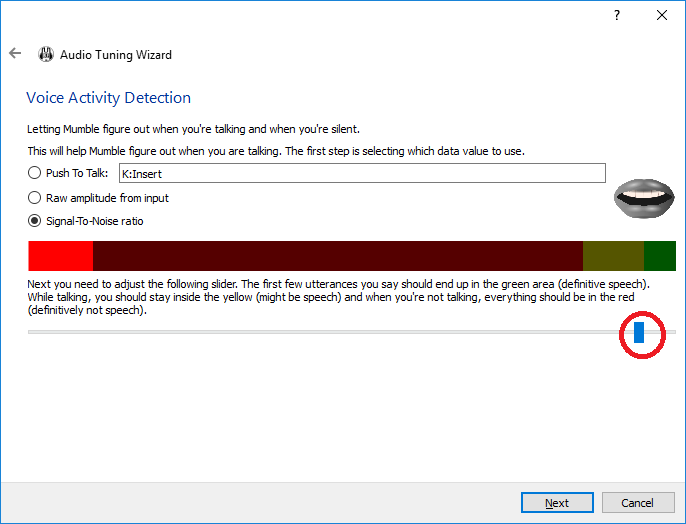
Task: Click the Cancel button
Action: (x=638, y=503)
